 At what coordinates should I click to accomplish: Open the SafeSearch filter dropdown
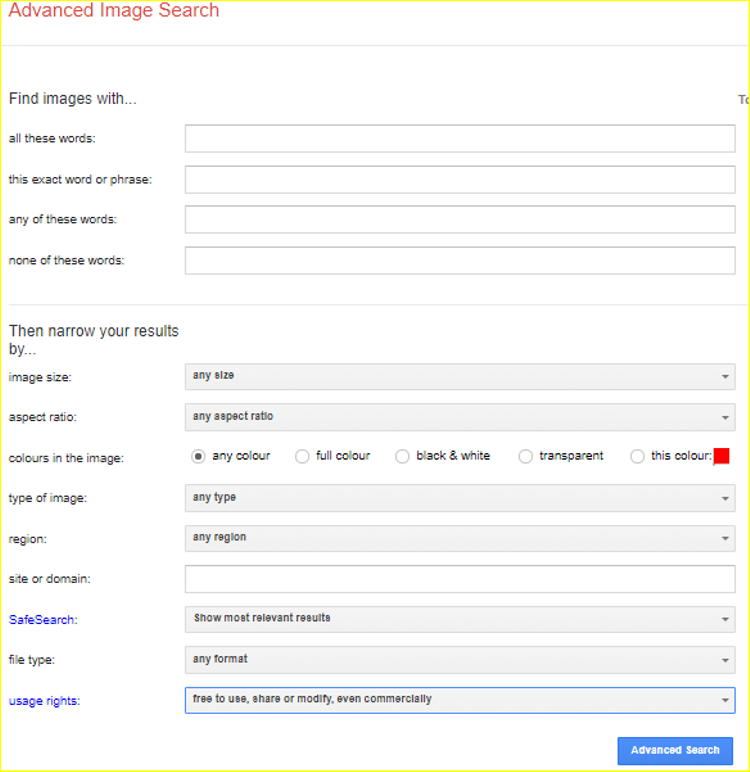(x=460, y=619)
